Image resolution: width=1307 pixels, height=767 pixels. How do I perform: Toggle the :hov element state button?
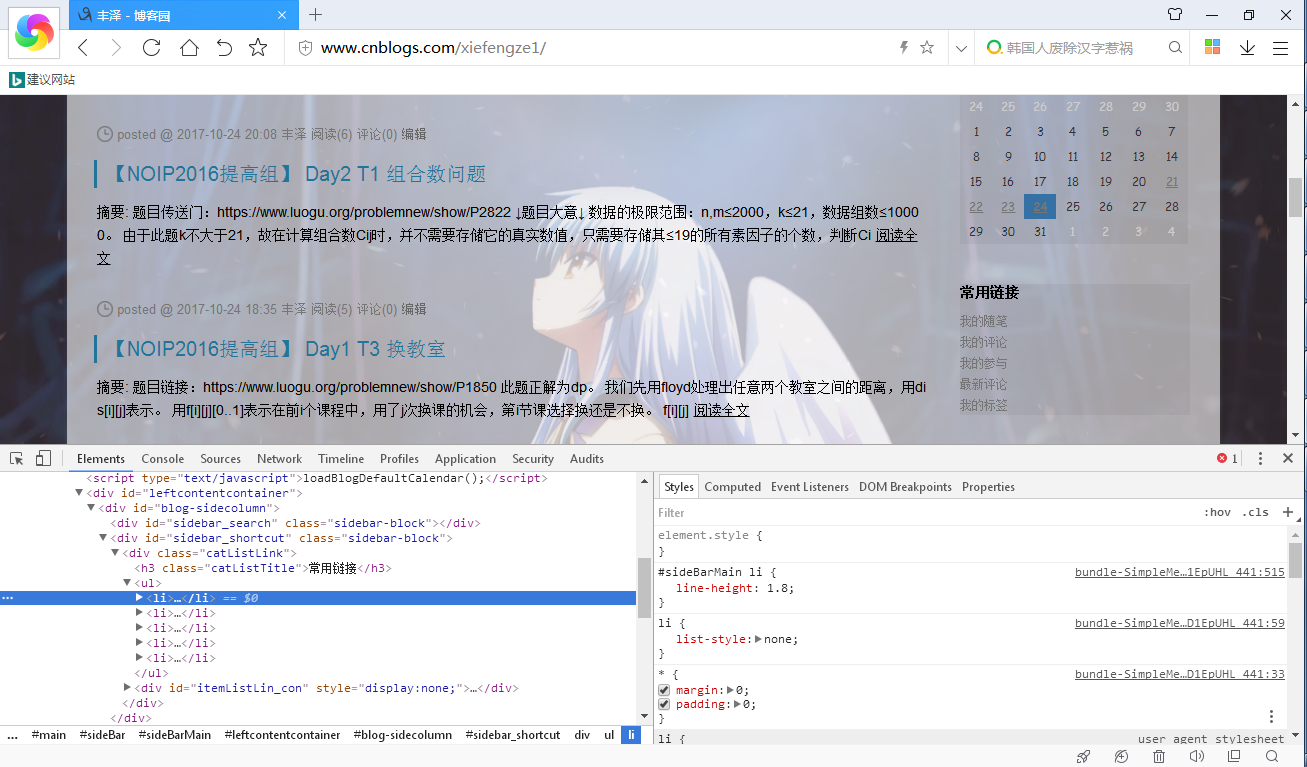[x=1217, y=512]
